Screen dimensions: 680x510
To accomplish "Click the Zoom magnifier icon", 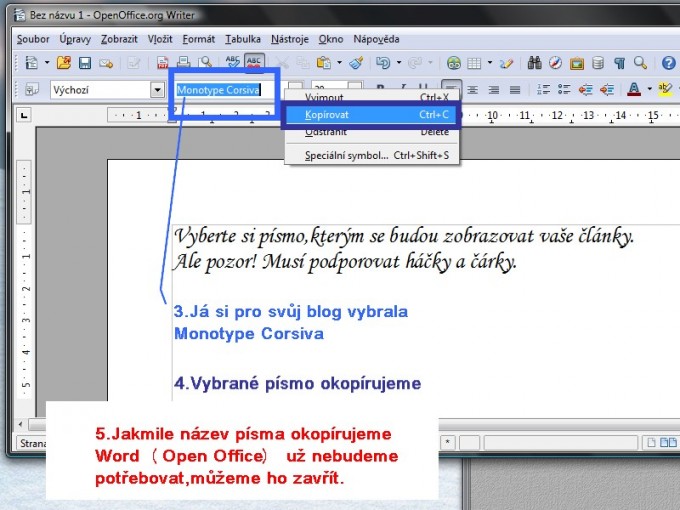I will click(x=640, y=63).
